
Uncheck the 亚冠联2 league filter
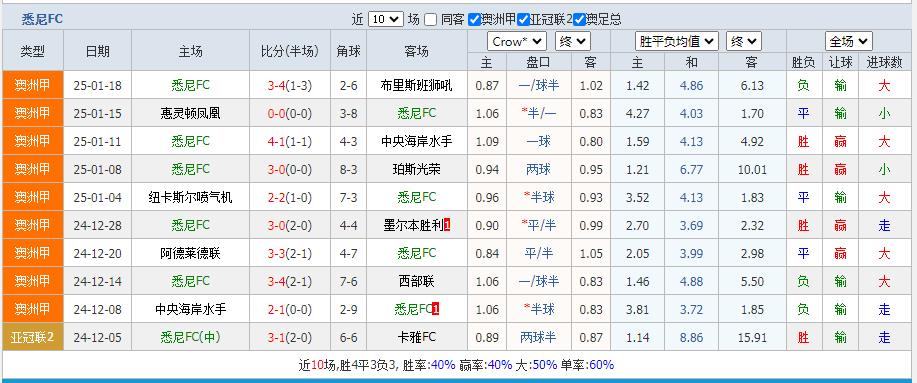pyautogui.click(x=523, y=19)
